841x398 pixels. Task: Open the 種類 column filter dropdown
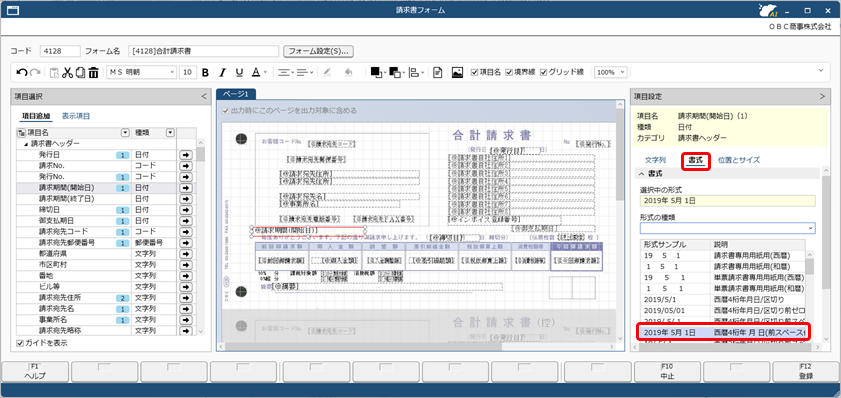(x=169, y=132)
